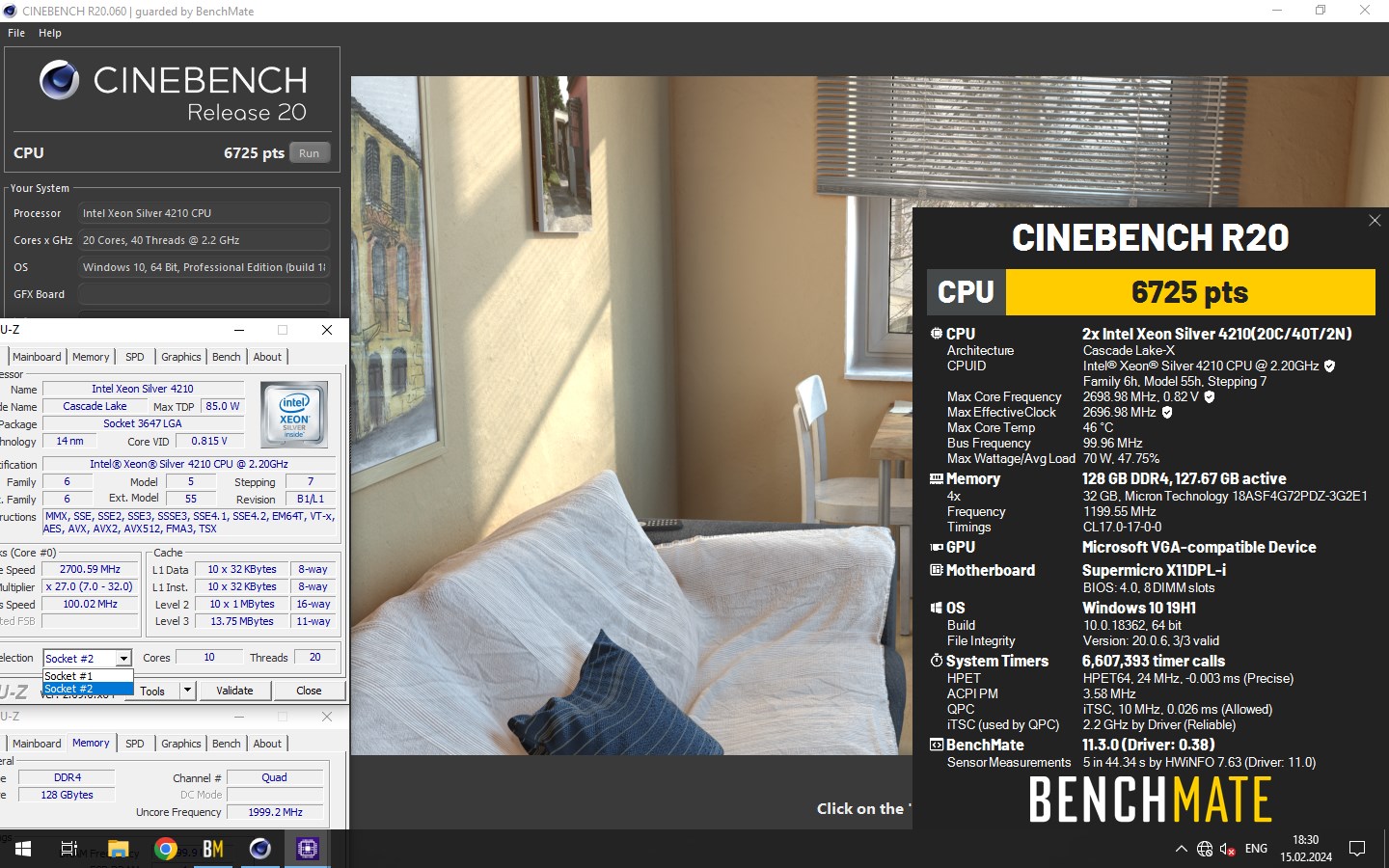Open the File menu in Cinebench
The width and height of the screenshot is (1389, 868).
click(16, 33)
